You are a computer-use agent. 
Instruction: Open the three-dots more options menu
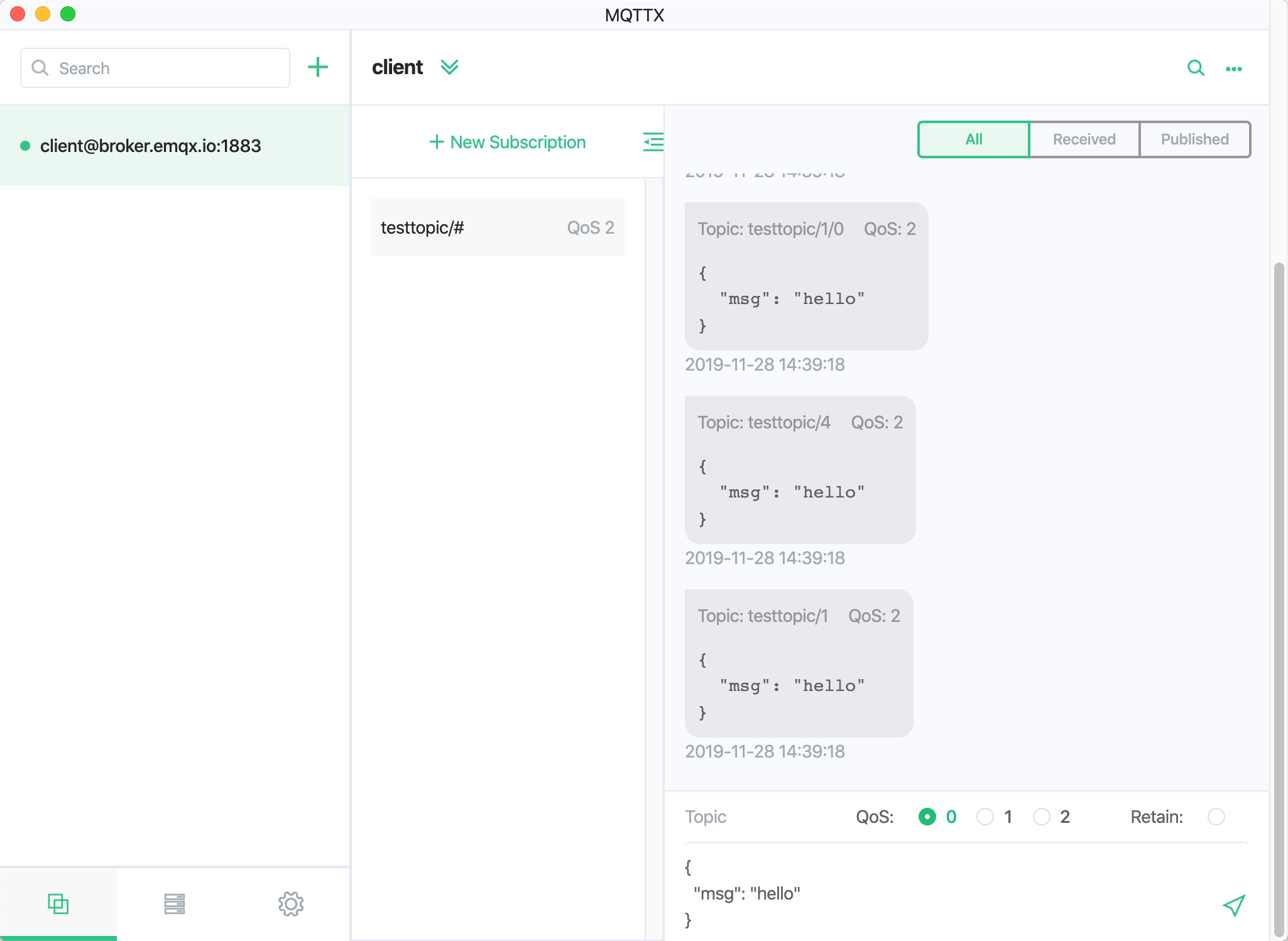[1233, 69]
